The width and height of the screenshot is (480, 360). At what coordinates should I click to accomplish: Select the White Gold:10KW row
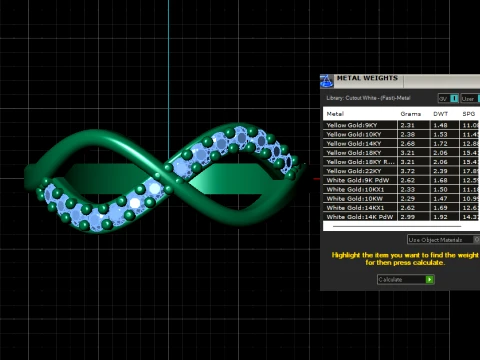coord(401,199)
